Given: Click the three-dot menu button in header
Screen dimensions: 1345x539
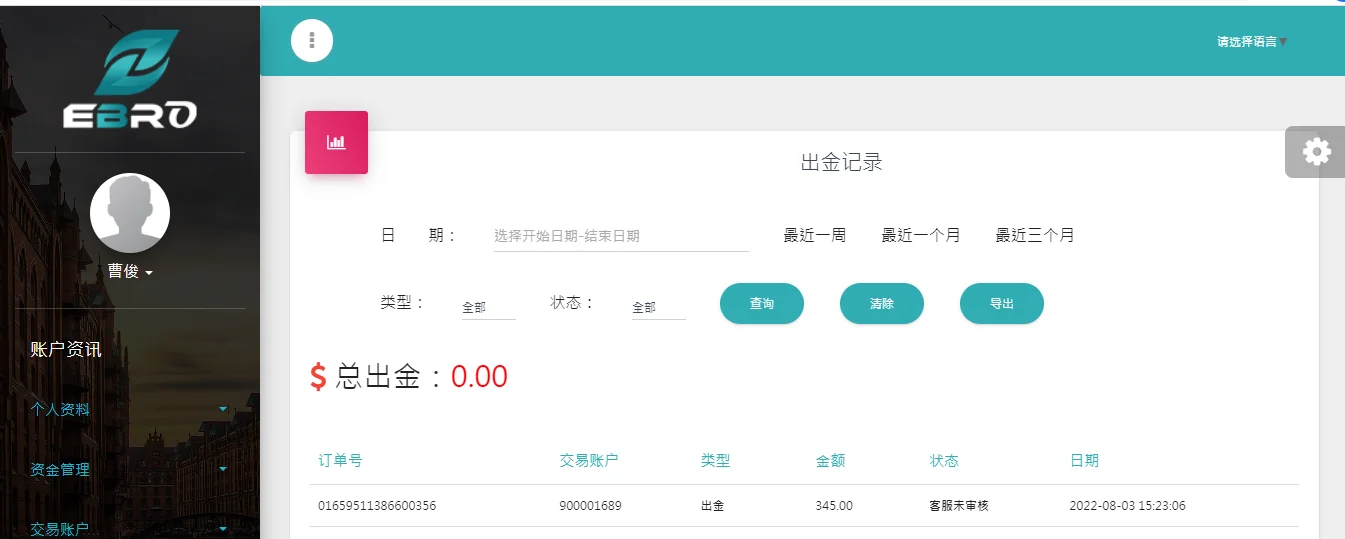Looking at the screenshot, I should (x=312, y=40).
